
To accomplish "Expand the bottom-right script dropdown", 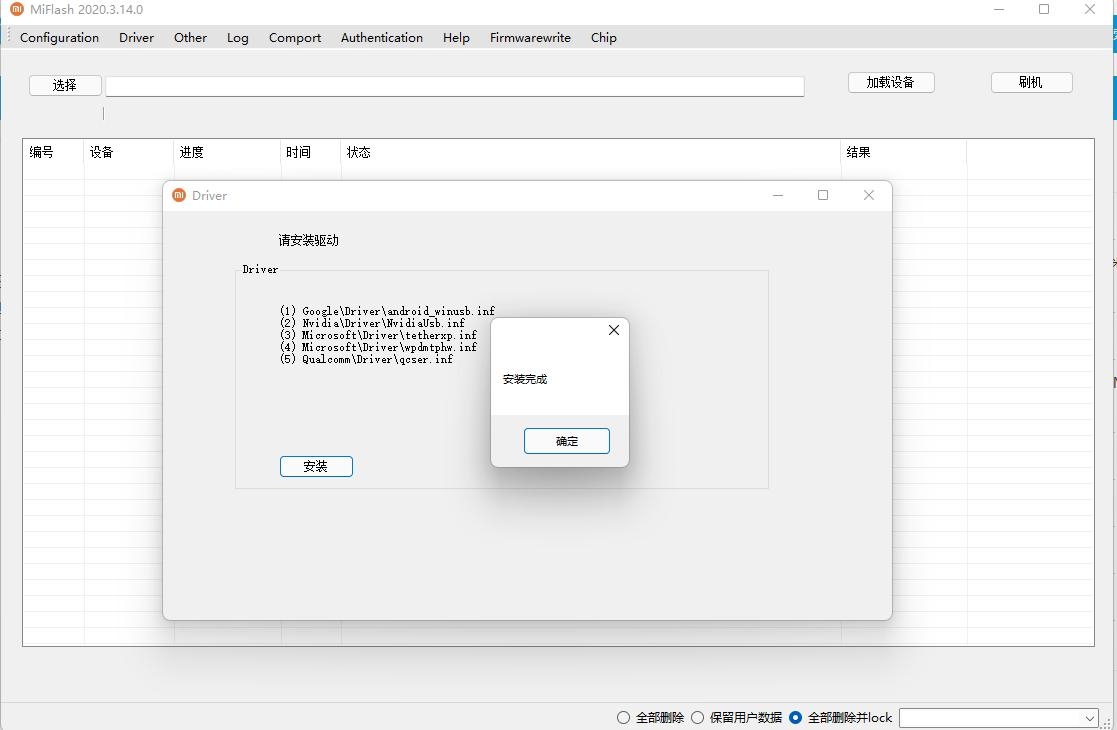I will coord(1089,718).
